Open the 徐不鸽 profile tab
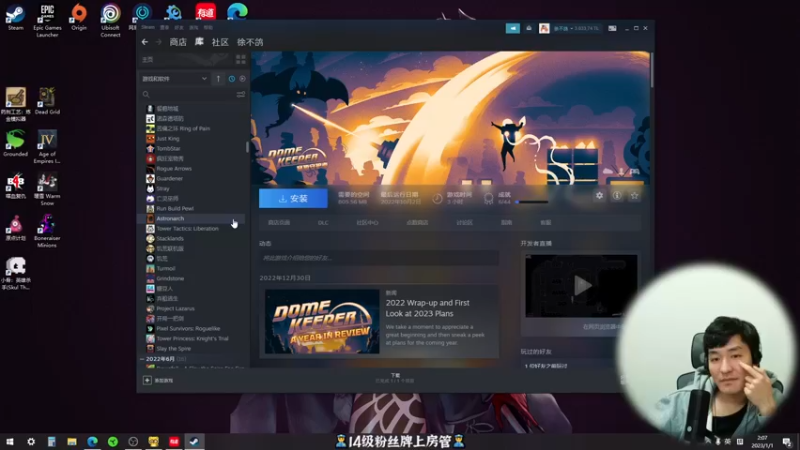Viewport: 800px width, 450px height. 250,42
